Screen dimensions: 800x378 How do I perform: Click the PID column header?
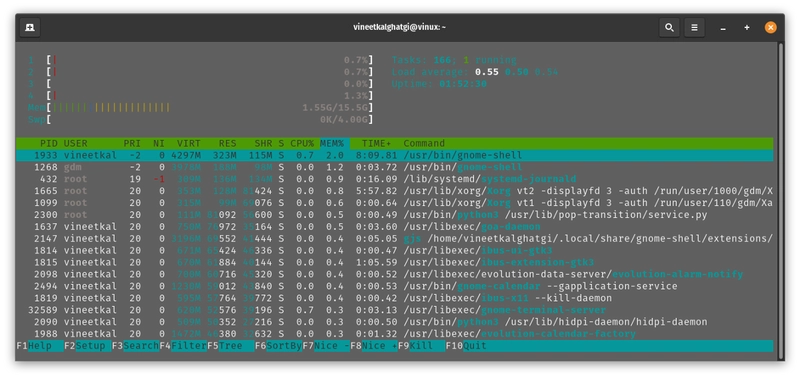(x=48, y=143)
